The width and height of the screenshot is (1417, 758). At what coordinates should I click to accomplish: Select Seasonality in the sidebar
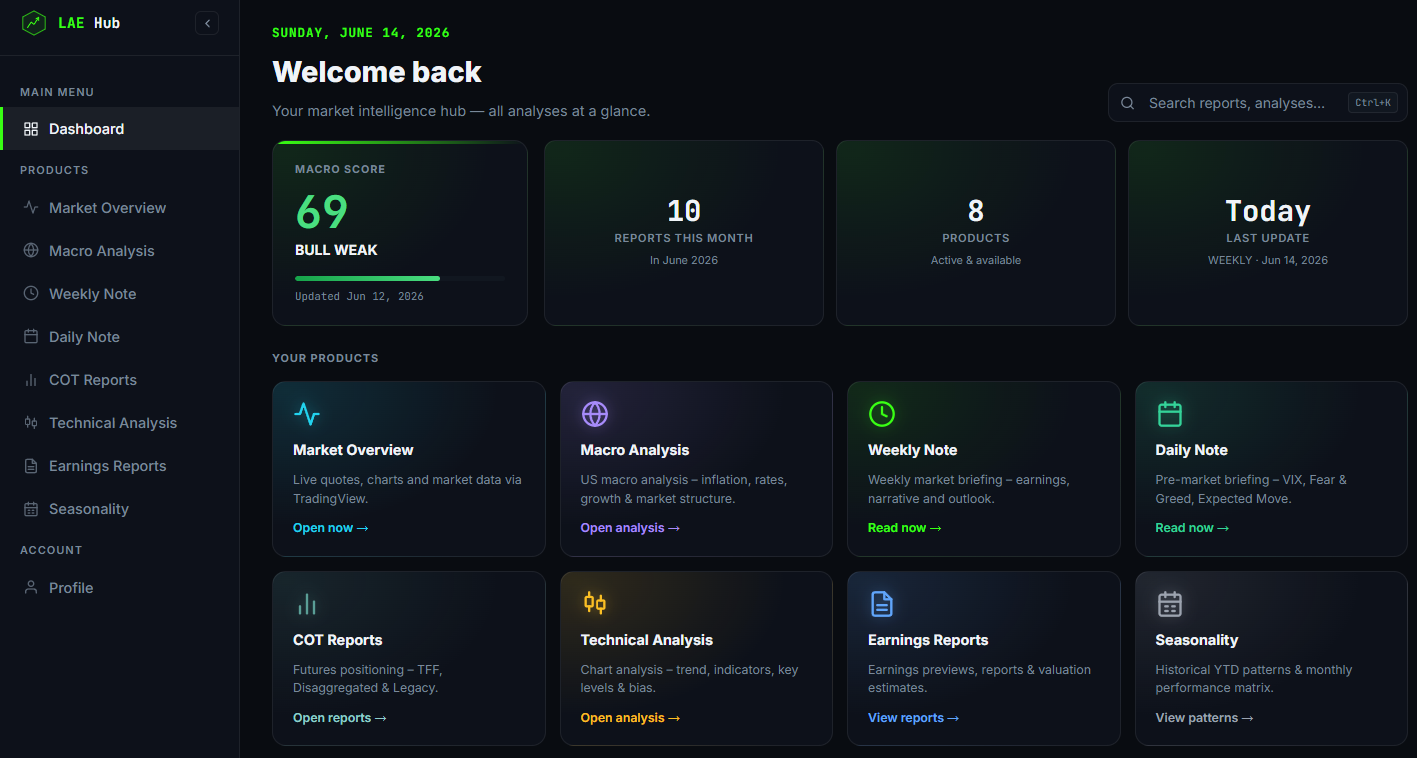(120, 509)
